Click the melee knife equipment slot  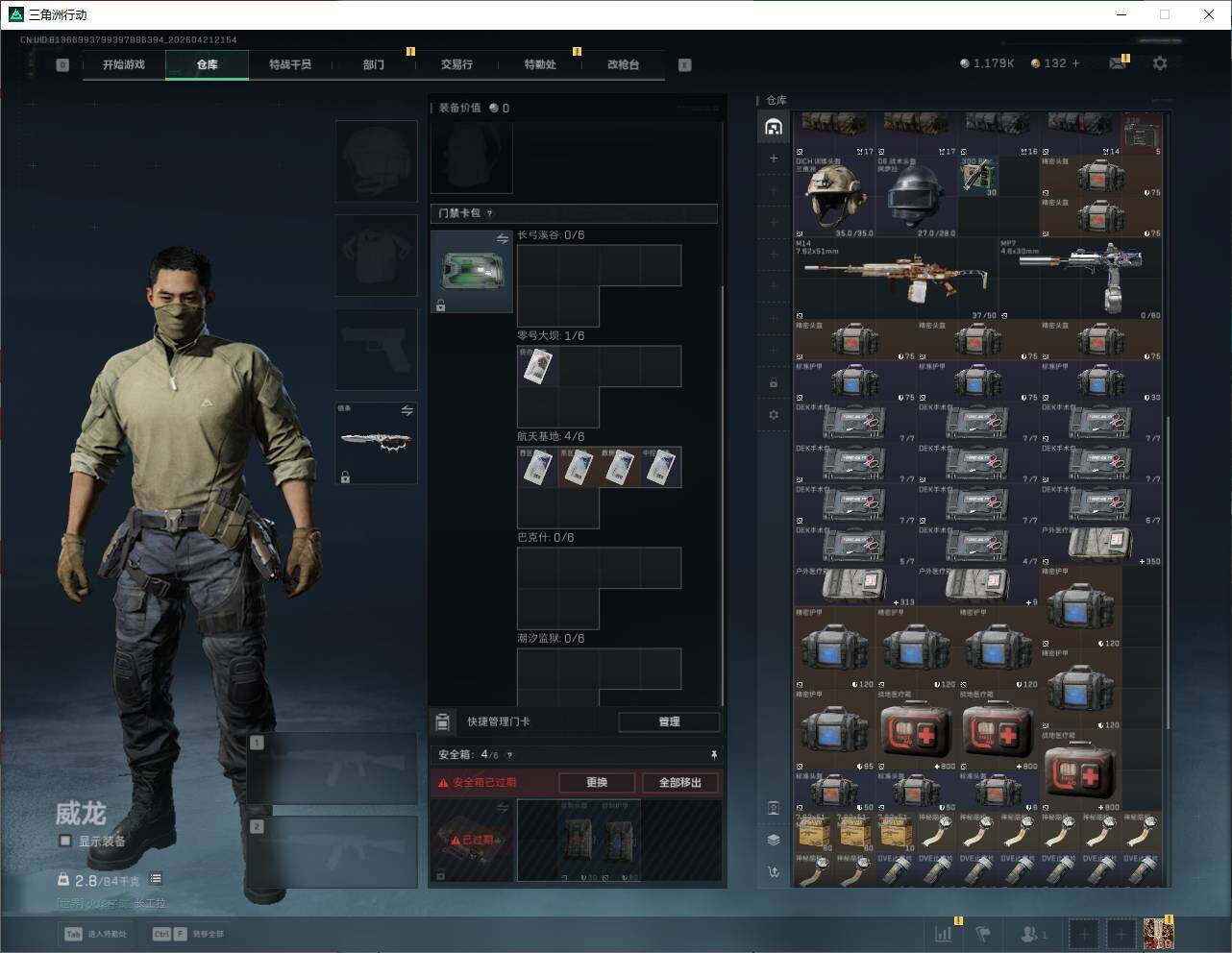click(376, 443)
